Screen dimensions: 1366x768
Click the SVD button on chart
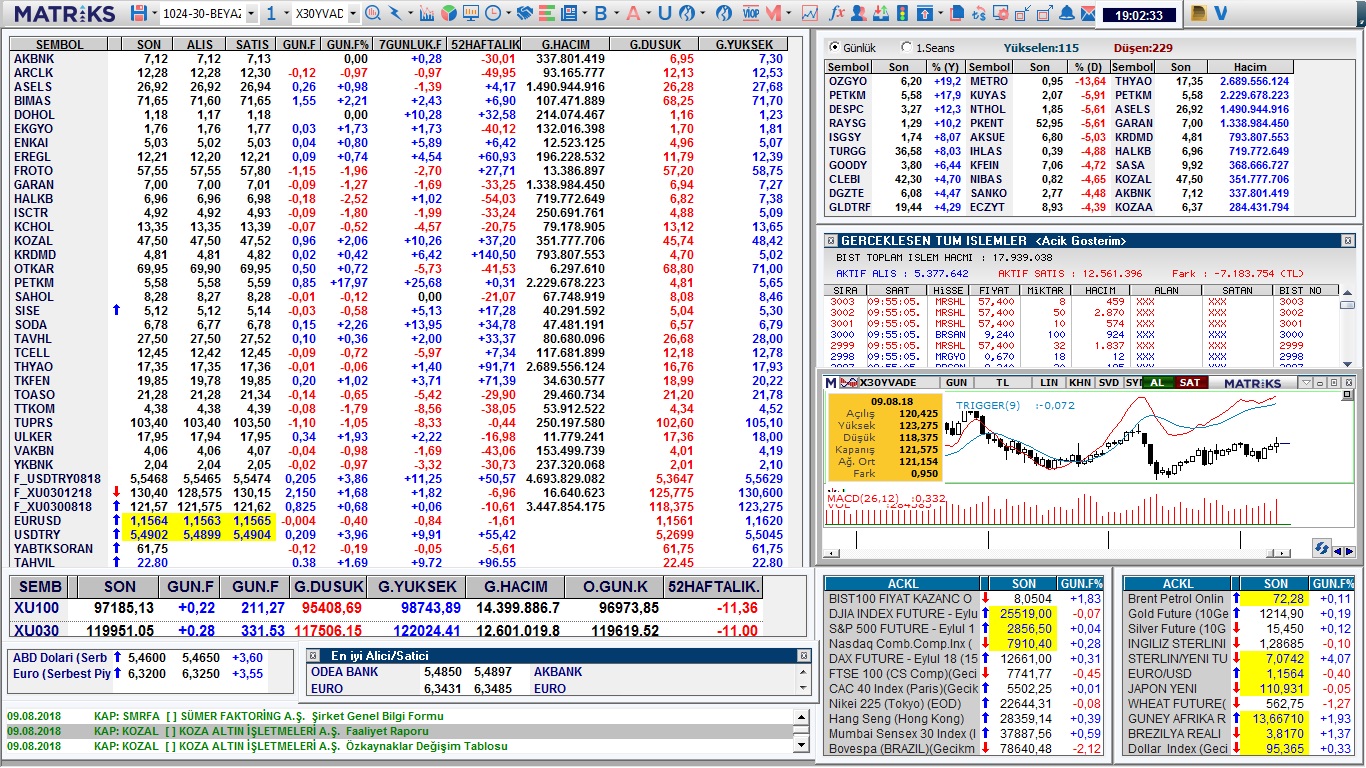point(1109,383)
